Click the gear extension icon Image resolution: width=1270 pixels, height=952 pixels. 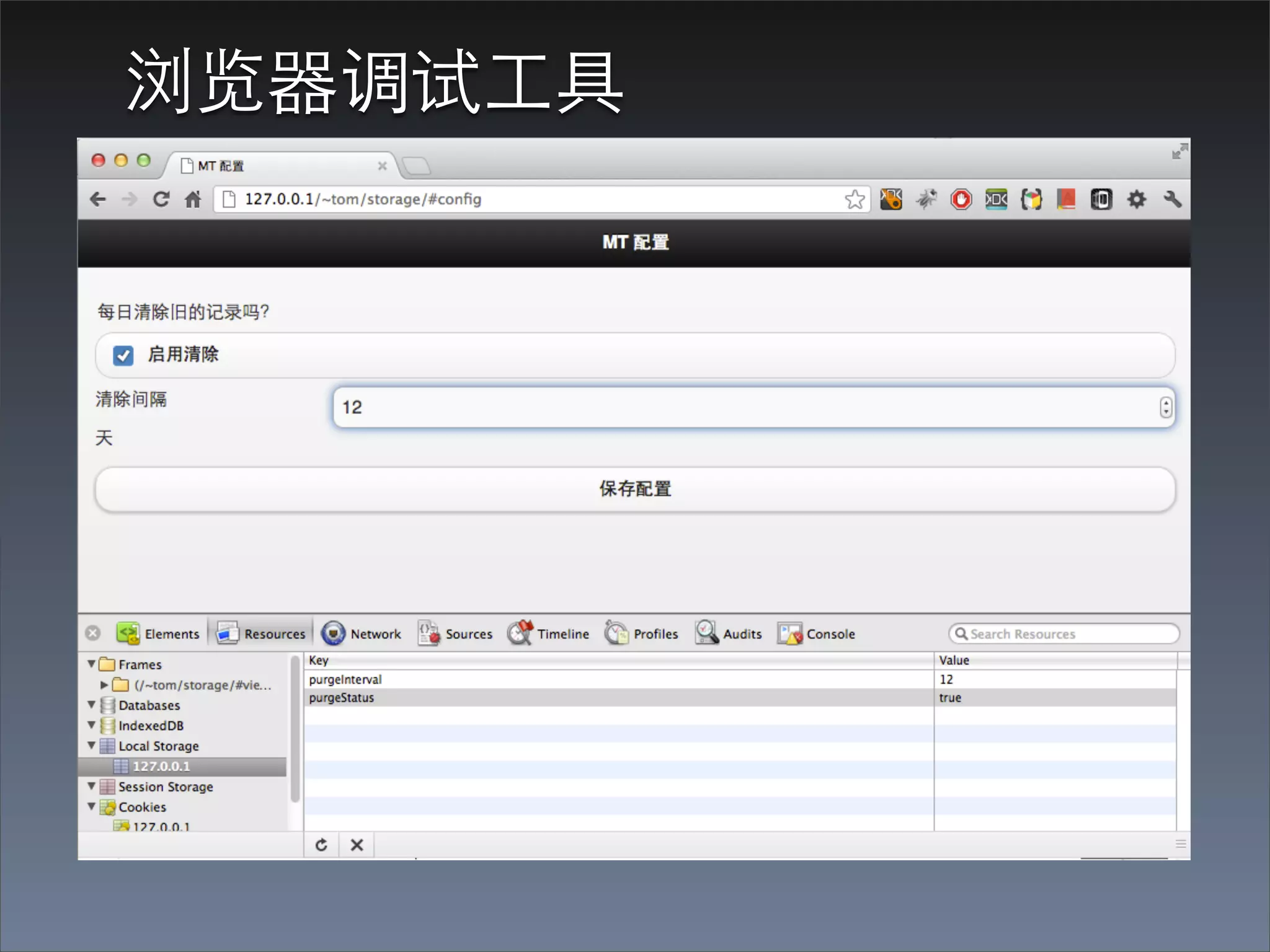1136,200
